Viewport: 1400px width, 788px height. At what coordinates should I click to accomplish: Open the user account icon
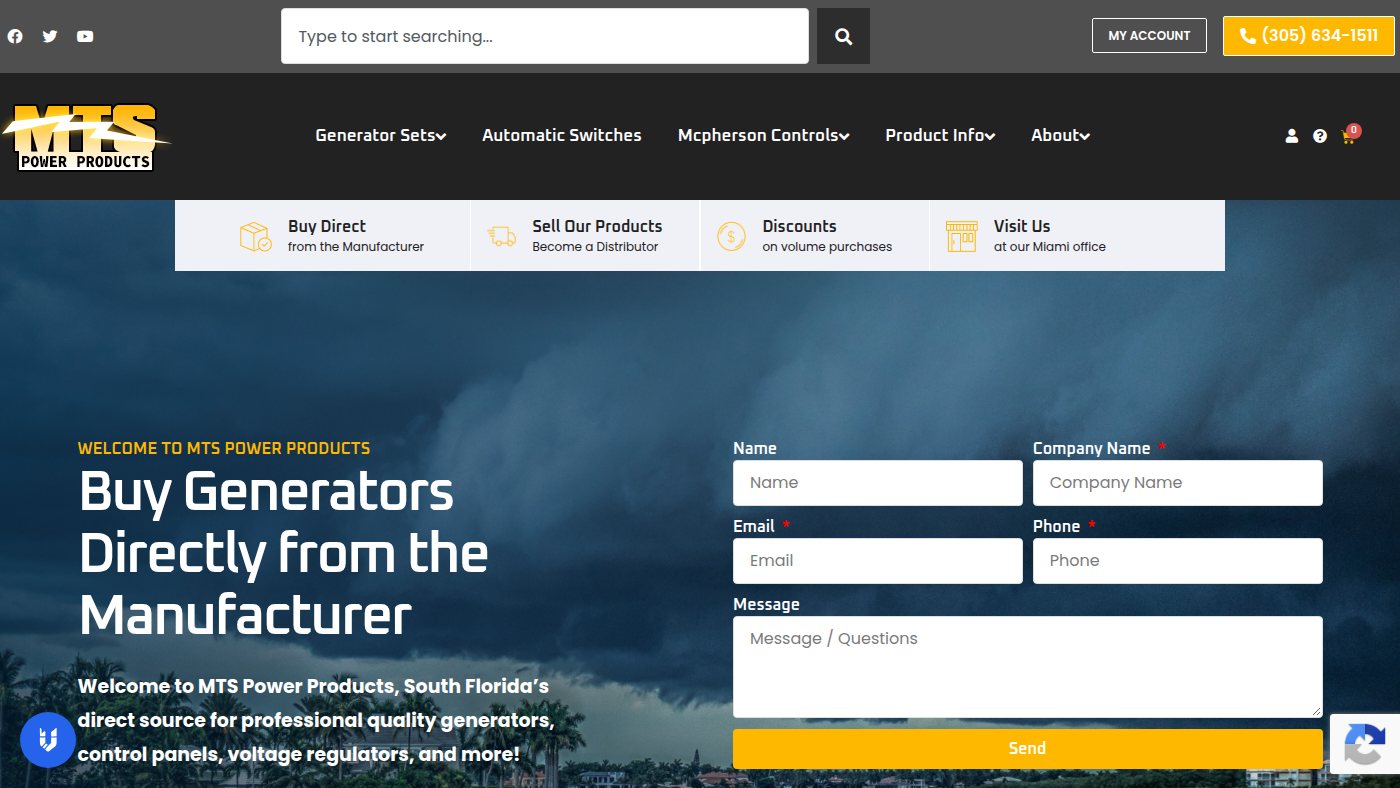click(1291, 136)
